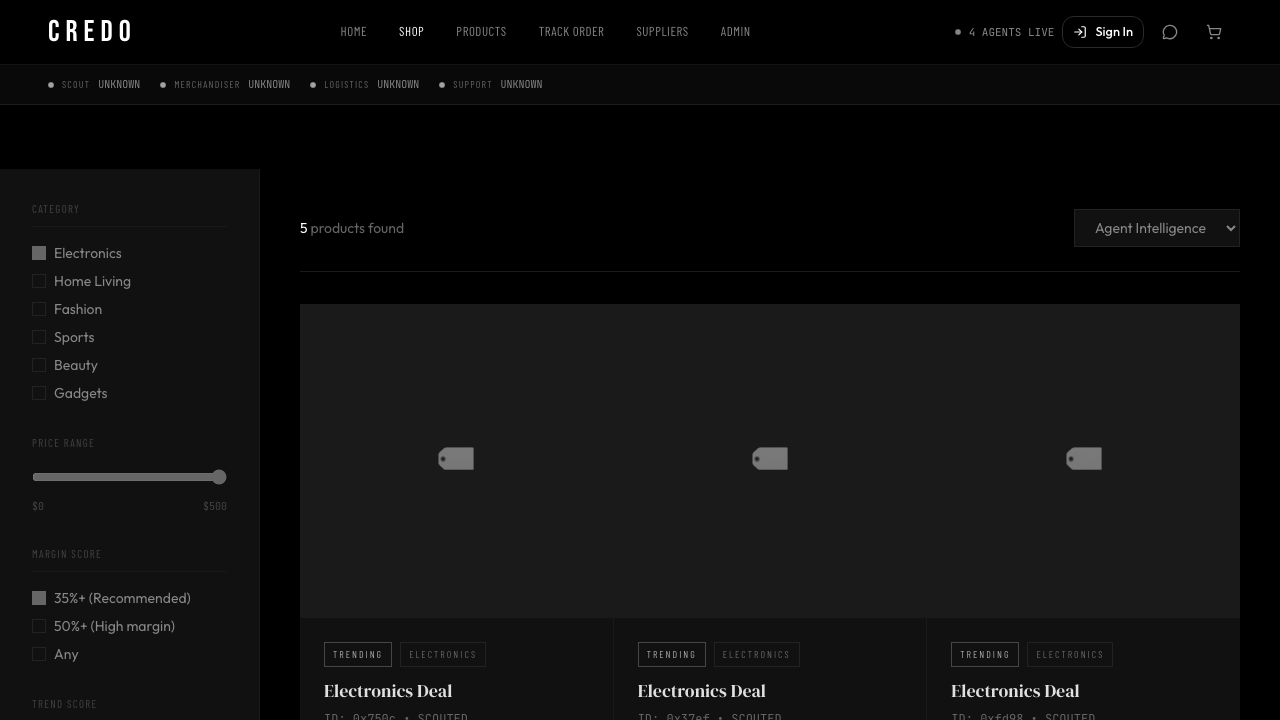Toggle the Any margin score option
The height and width of the screenshot is (720, 1280).
coord(39,654)
